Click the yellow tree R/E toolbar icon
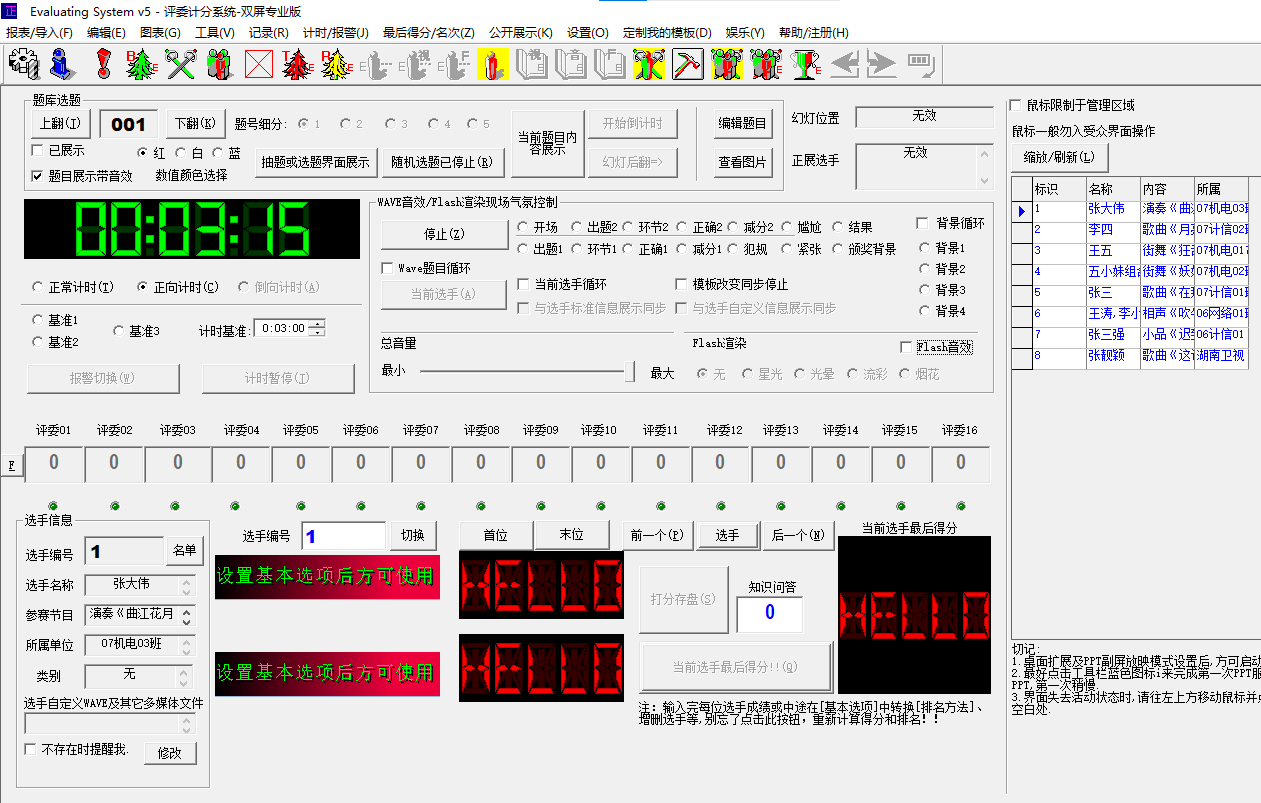The width and height of the screenshot is (1261, 803). 336,64
